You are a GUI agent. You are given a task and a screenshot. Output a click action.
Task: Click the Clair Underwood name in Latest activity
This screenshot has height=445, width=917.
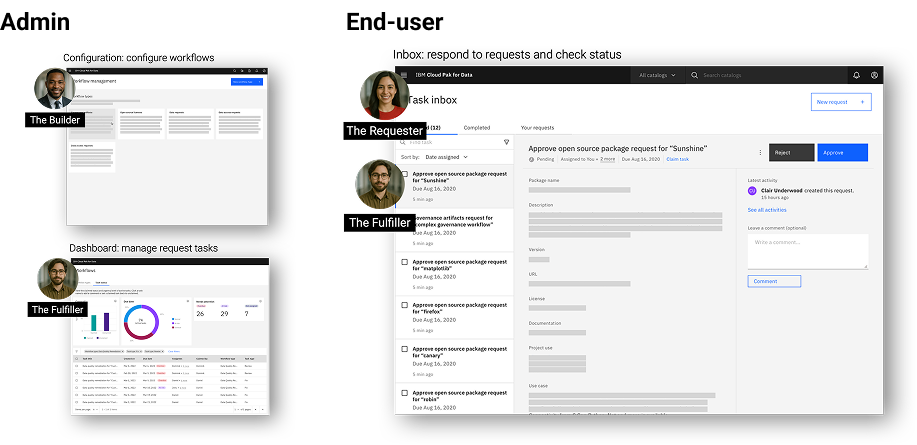(x=782, y=191)
